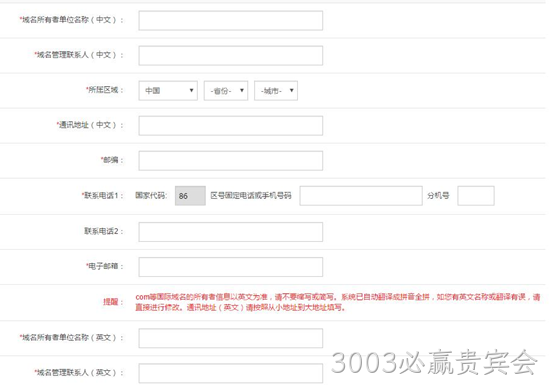Click the 联系电话1 label
Image resolution: width=550 pixels, height=385 pixels.
pyautogui.click(x=102, y=195)
